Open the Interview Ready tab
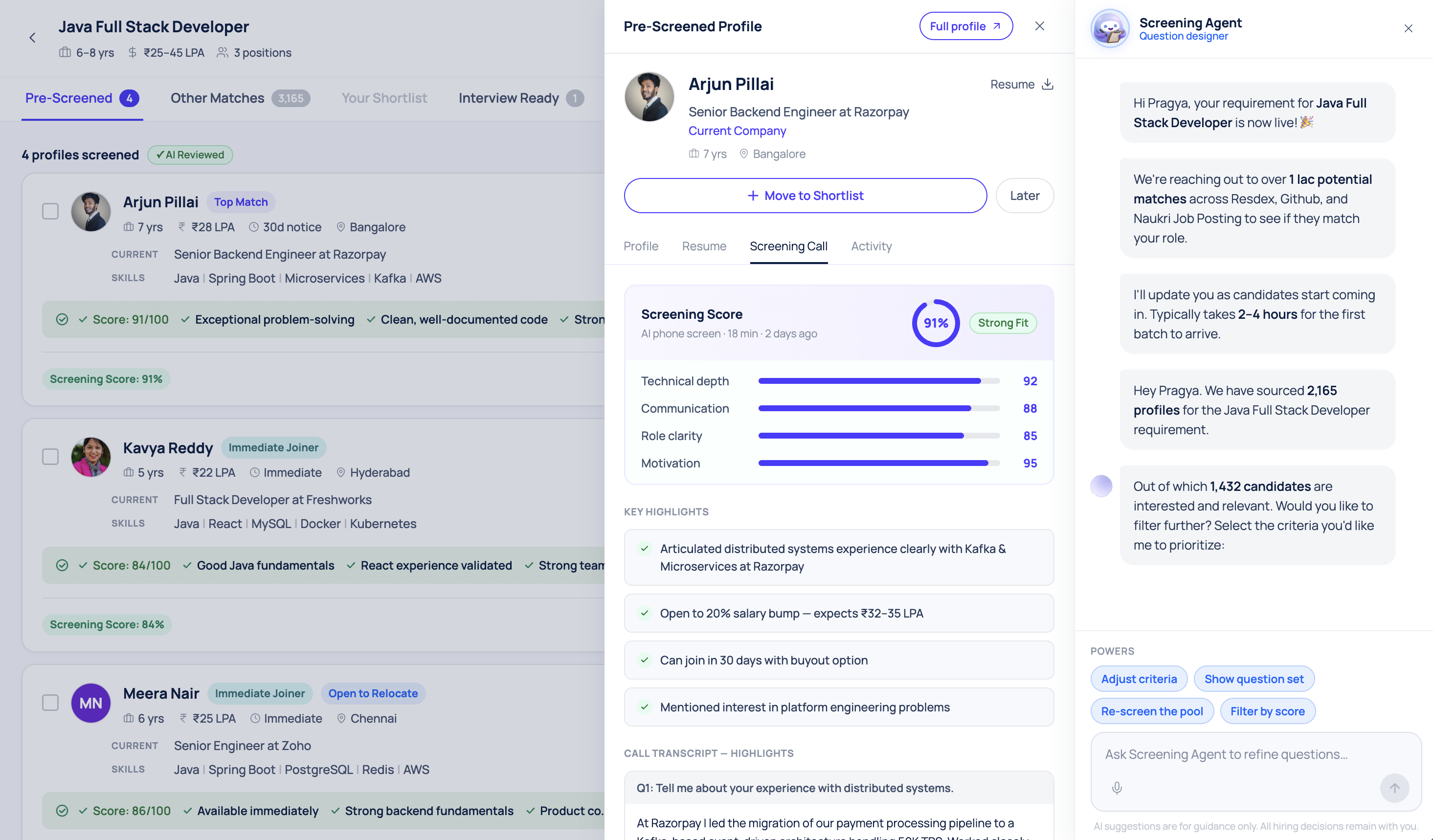The height and width of the screenshot is (840, 1433). (521, 98)
